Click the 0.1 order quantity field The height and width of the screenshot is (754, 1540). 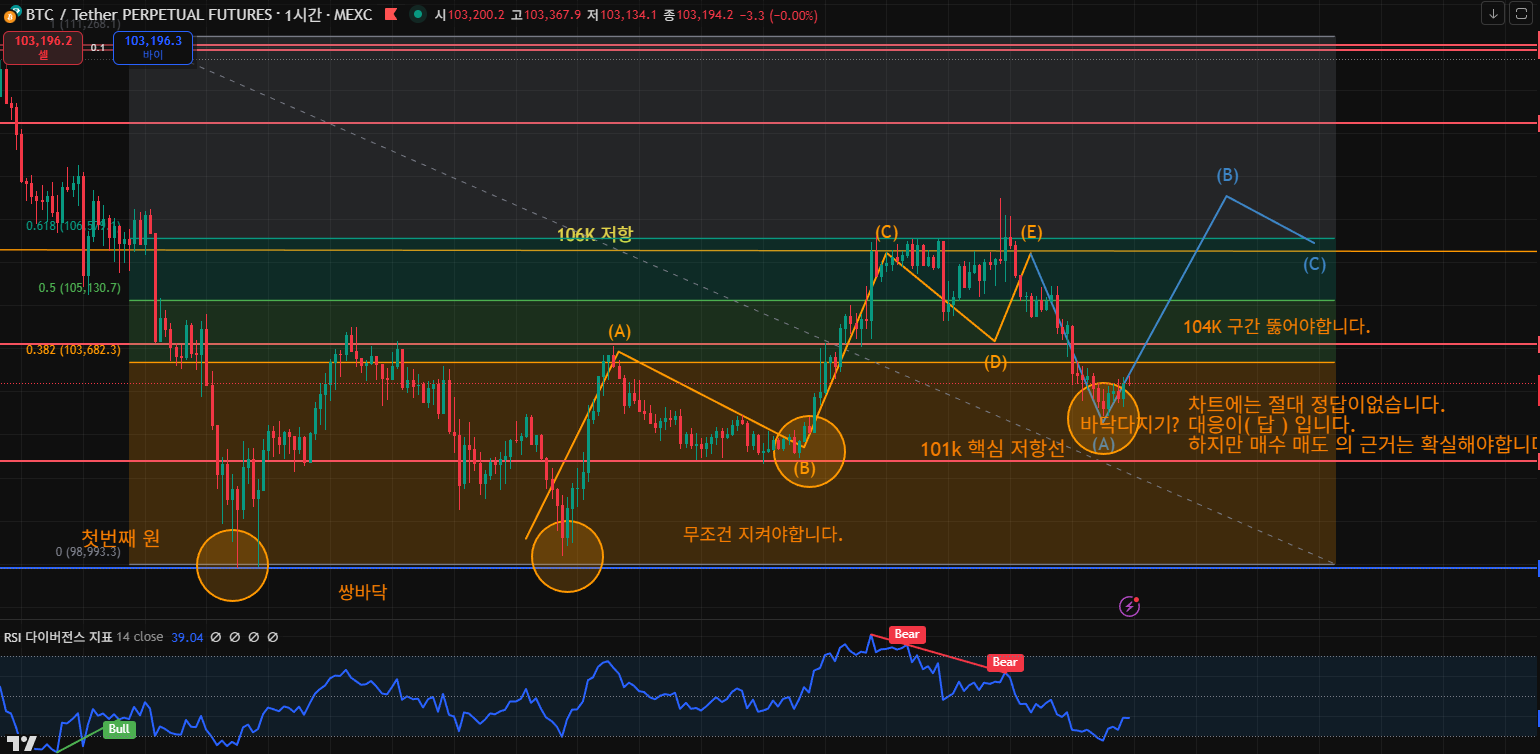point(97,47)
